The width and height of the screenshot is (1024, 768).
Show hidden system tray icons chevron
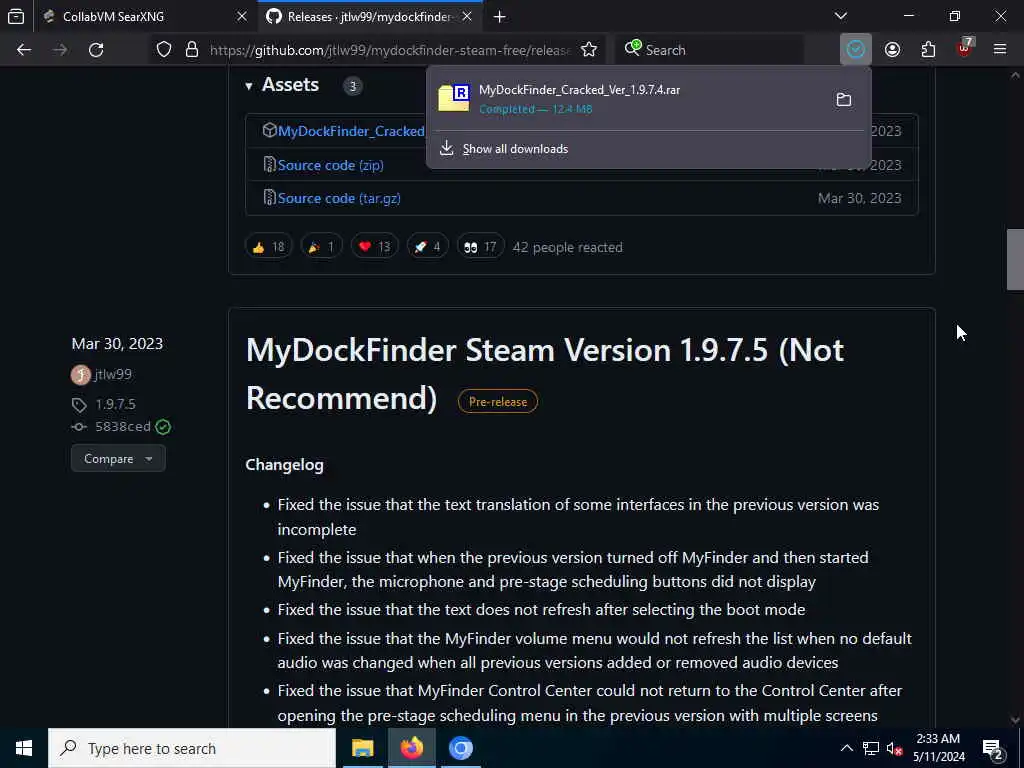pos(846,748)
